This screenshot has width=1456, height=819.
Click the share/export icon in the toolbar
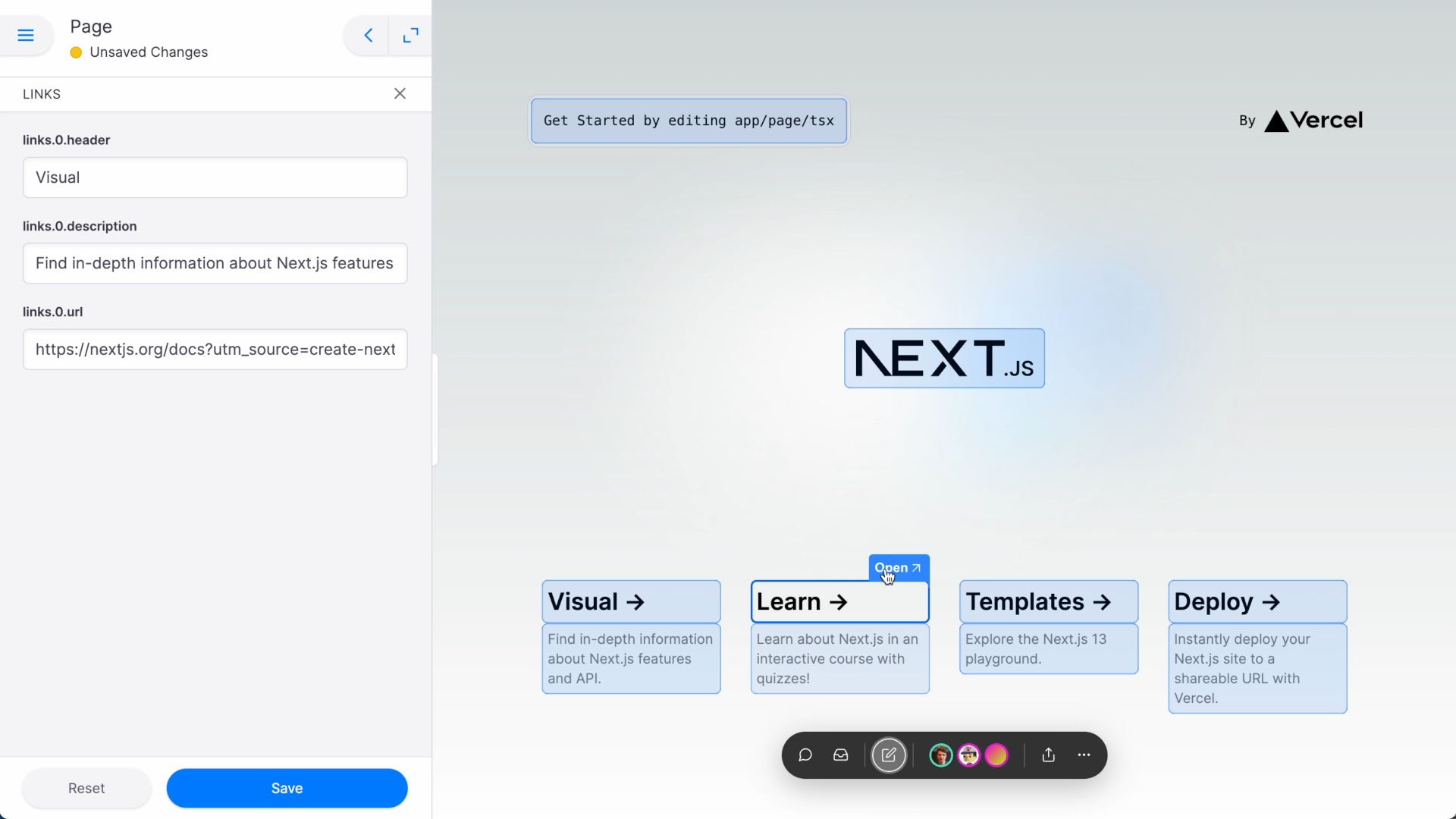[1048, 755]
